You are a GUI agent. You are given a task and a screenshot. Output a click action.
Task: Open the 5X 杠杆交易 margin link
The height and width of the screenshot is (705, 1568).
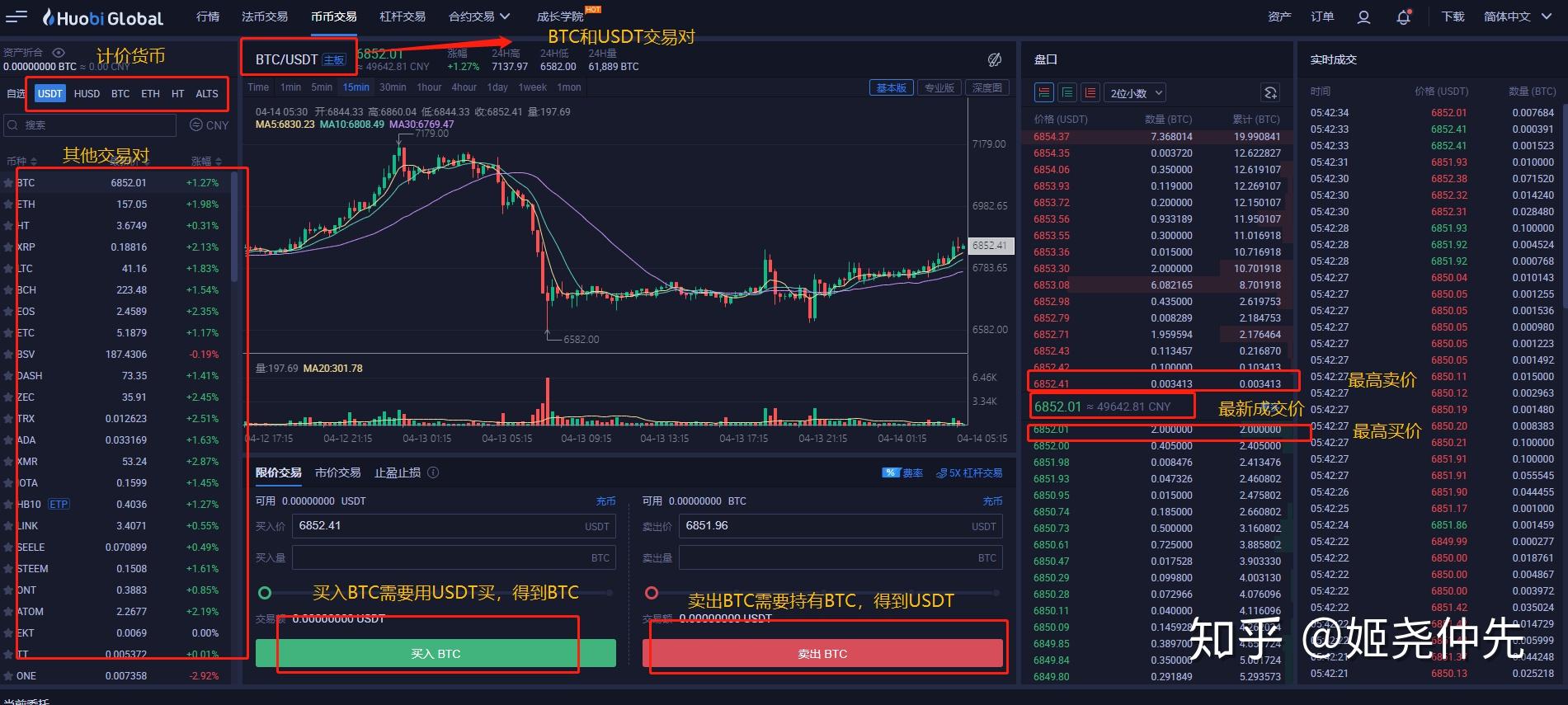coord(969,473)
